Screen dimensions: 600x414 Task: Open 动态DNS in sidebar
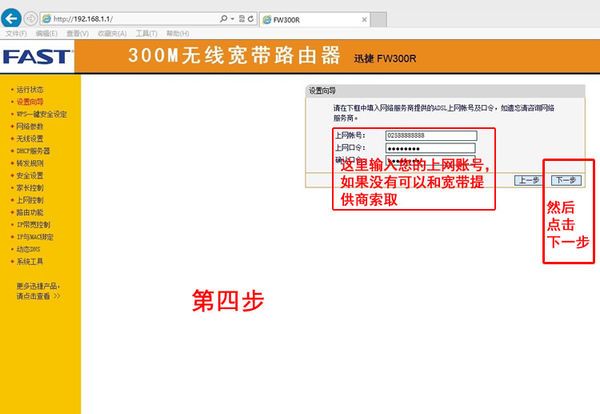[28, 249]
